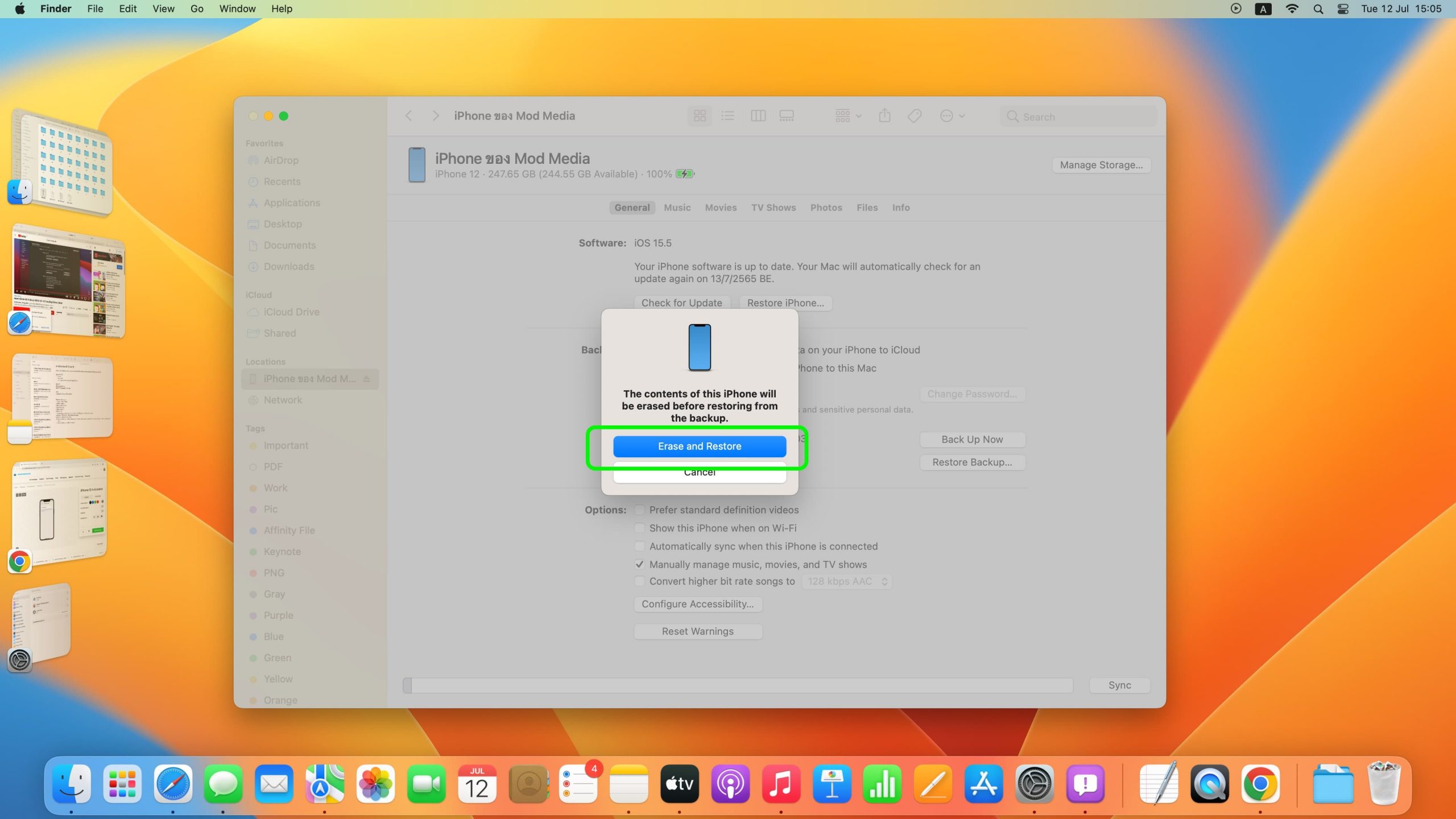
Task: Toggle Show this iPhone when on Wi-Fi
Action: coord(640,528)
